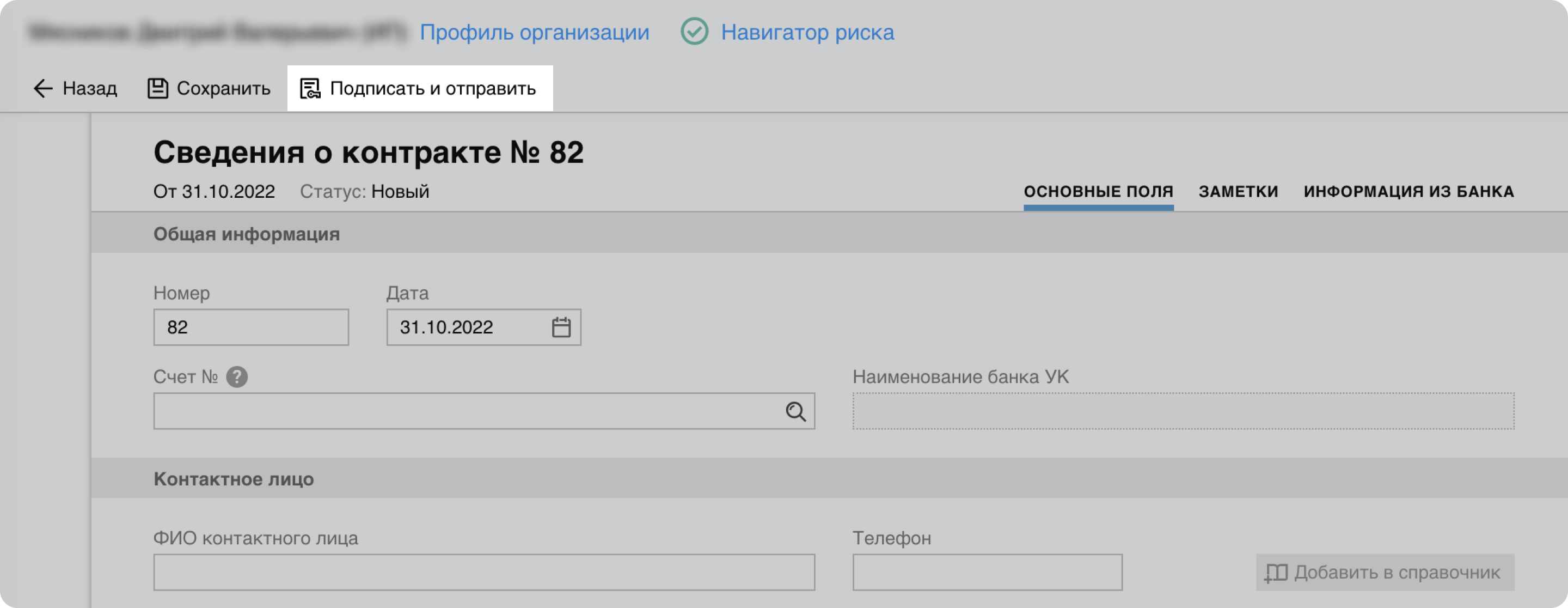Click the ФИО контактного лица field
Image resolution: width=1568 pixels, height=608 pixels.
point(483,572)
